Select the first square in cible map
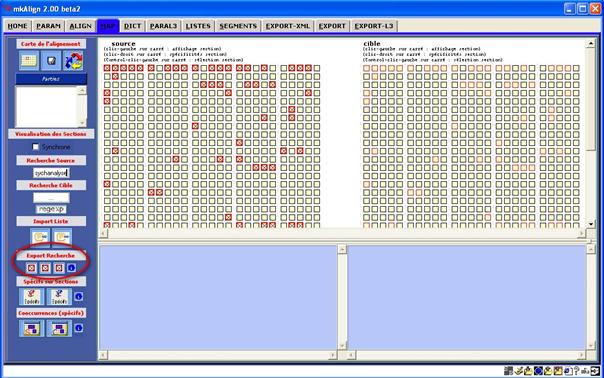Viewport: 604px width, 378px height. [x=366, y=68]
